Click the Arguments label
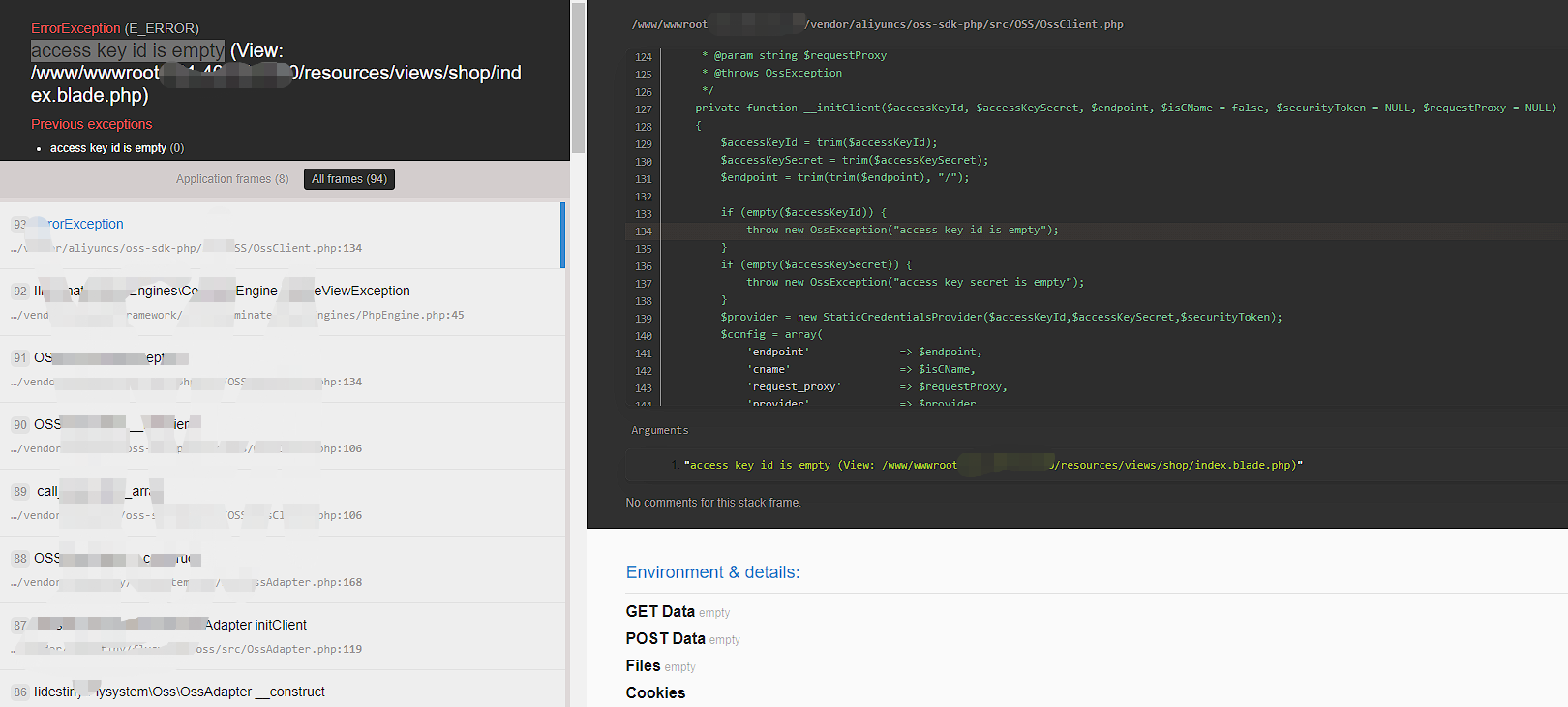This screenshot has height=707, width=1568. click(x=660, y=431)
